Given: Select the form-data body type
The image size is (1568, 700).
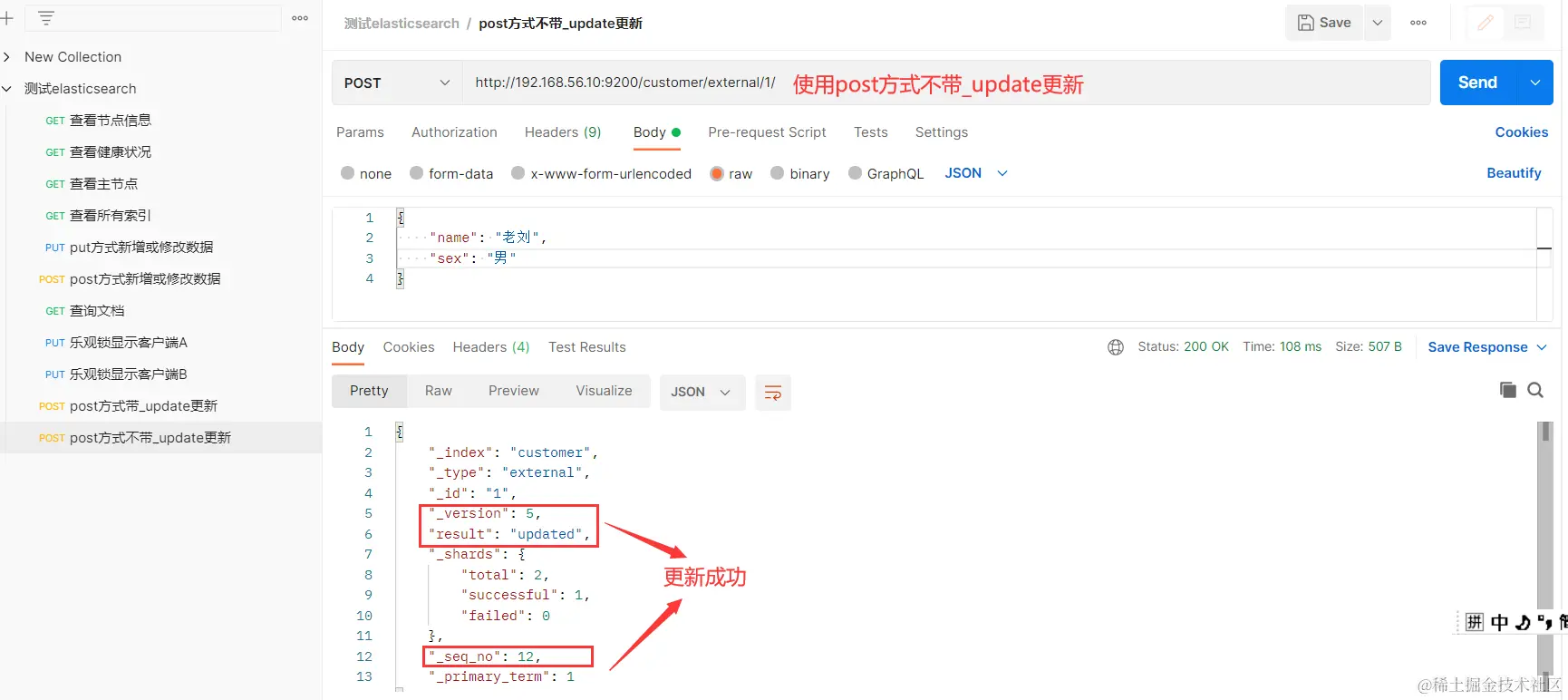Looking at the screenshot, I should (451, 173).
